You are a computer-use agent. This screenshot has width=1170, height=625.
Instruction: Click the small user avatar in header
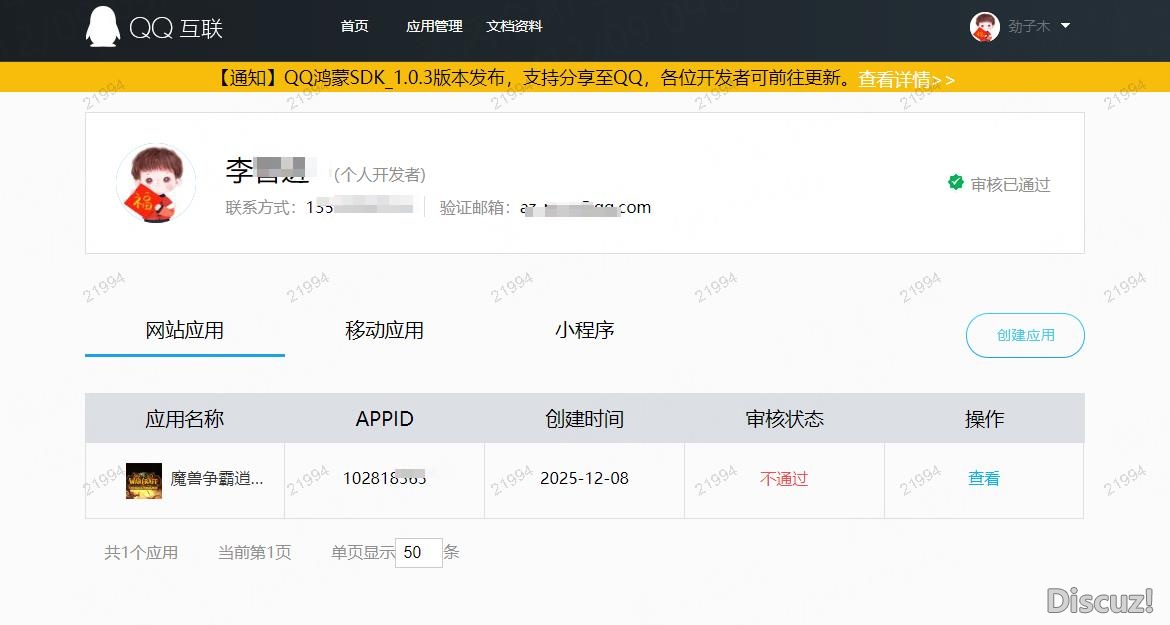[984, 27]
